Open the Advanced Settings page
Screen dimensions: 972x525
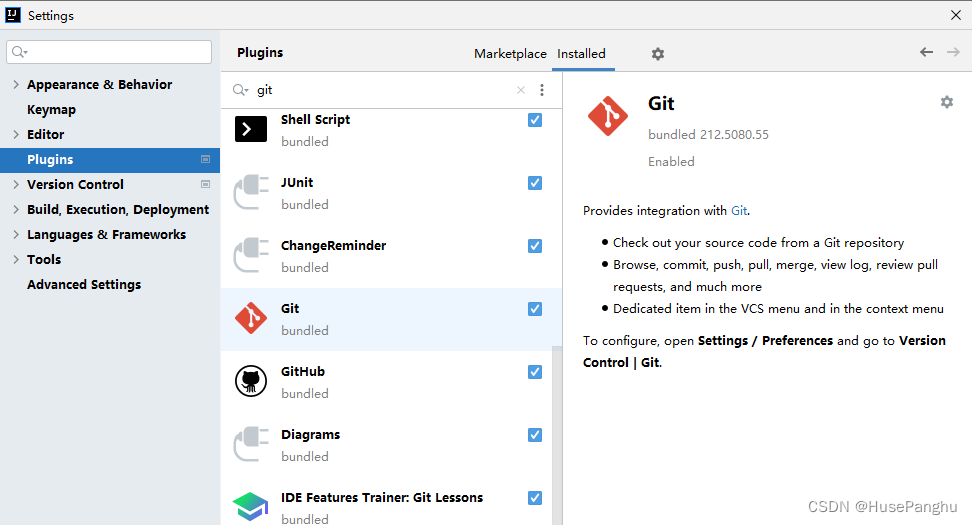pyautogui.click(x=84, y=285)
